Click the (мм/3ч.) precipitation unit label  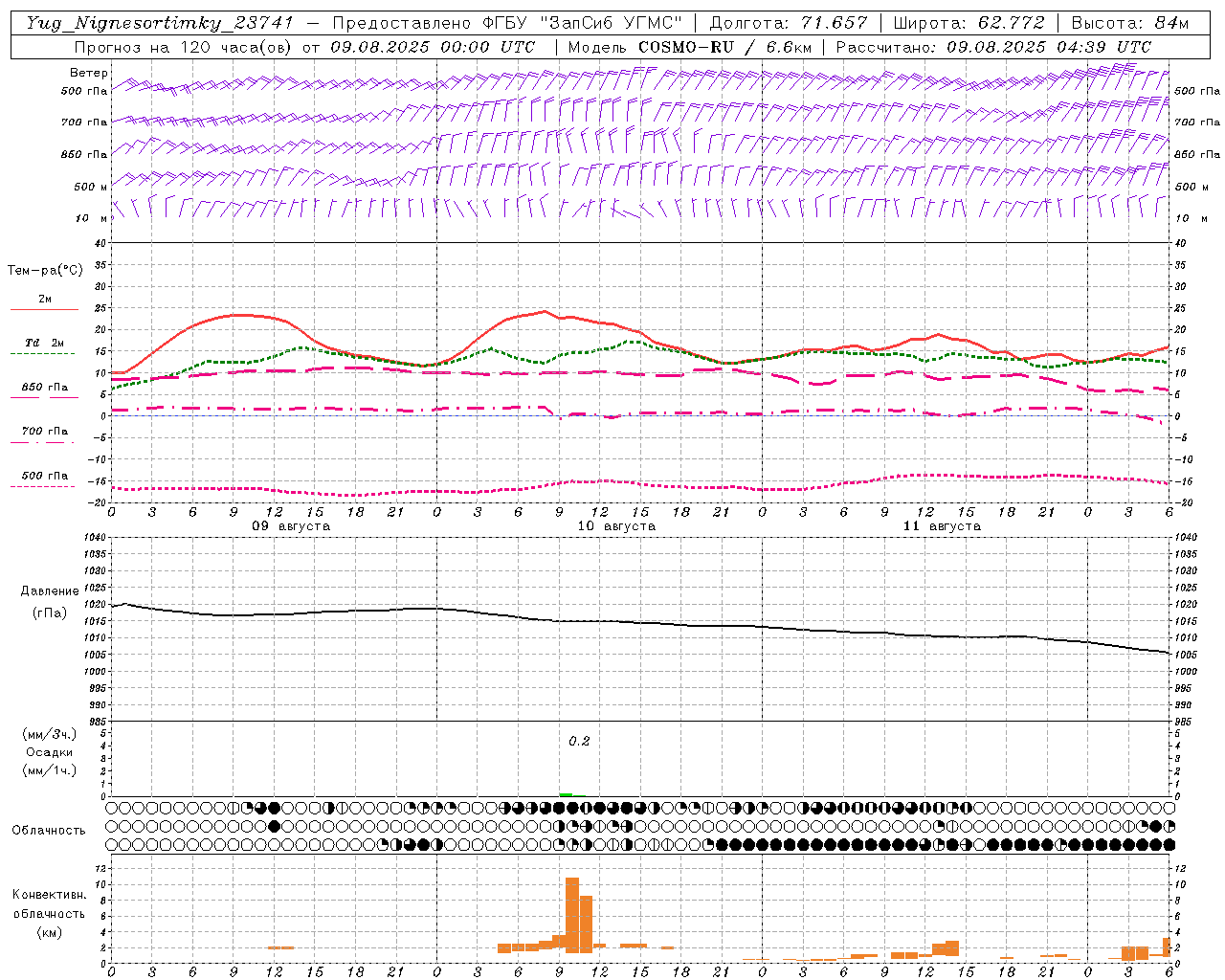tap(50, 734)
